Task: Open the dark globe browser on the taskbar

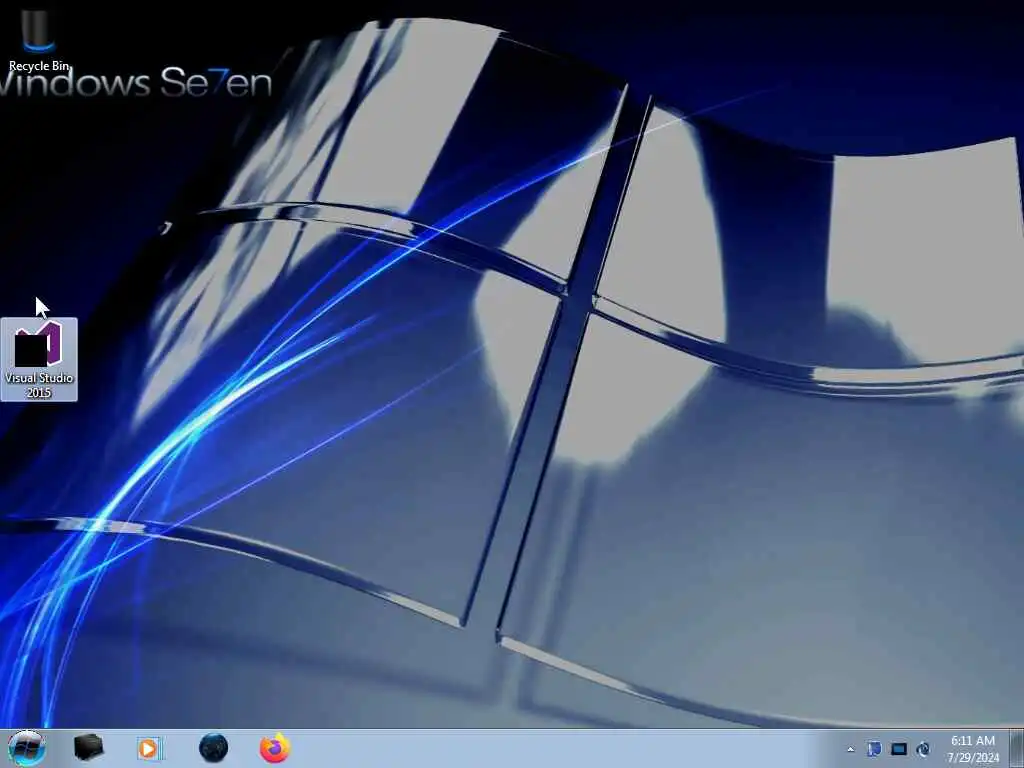Action: 214,748
